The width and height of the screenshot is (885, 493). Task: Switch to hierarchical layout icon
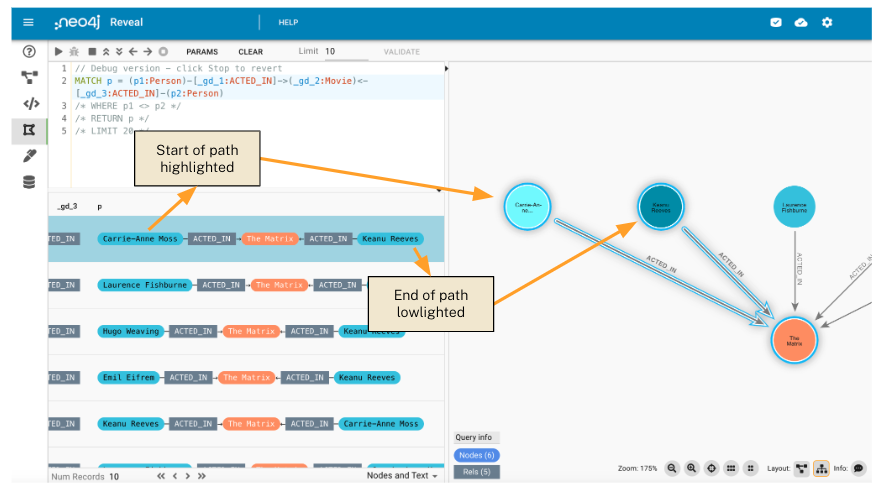coord(821,468)
